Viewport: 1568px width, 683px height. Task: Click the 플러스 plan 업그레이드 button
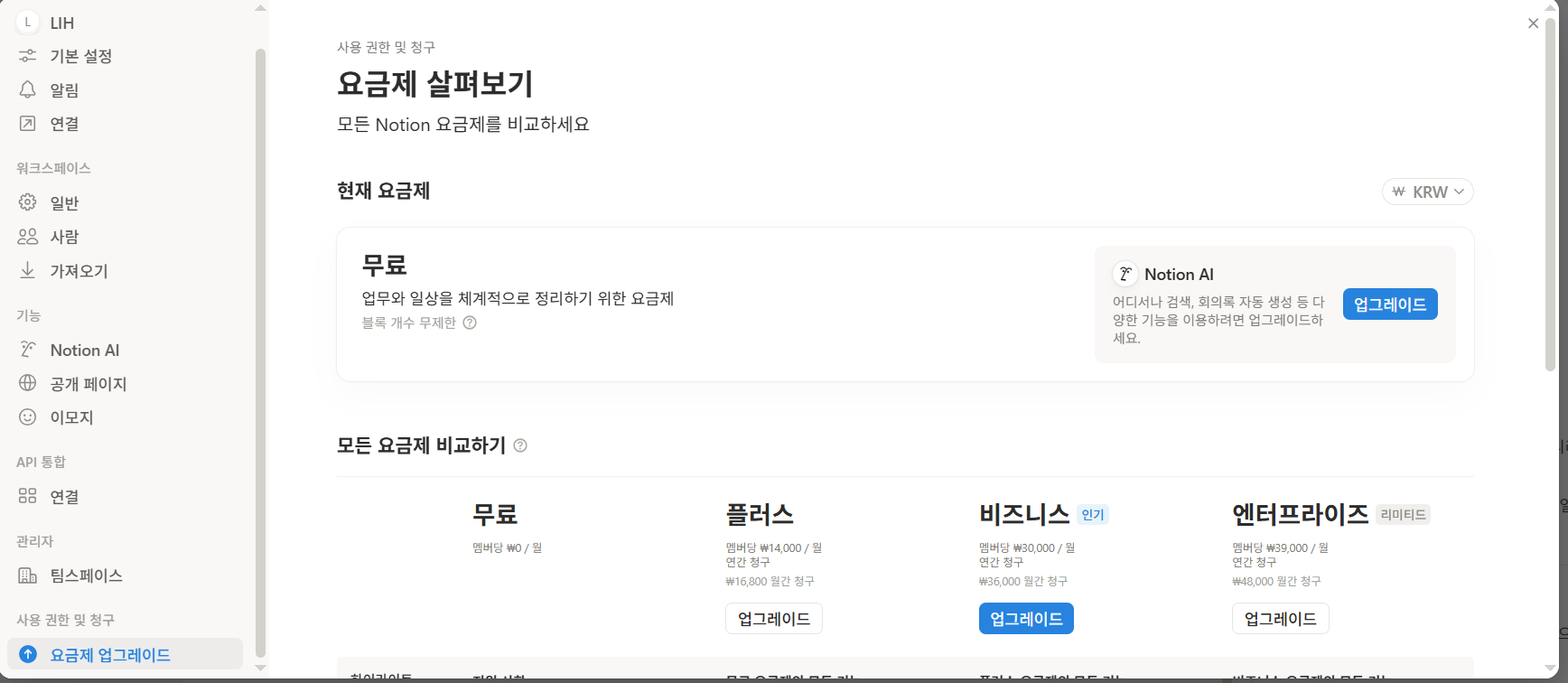click(x=773, y=619)
